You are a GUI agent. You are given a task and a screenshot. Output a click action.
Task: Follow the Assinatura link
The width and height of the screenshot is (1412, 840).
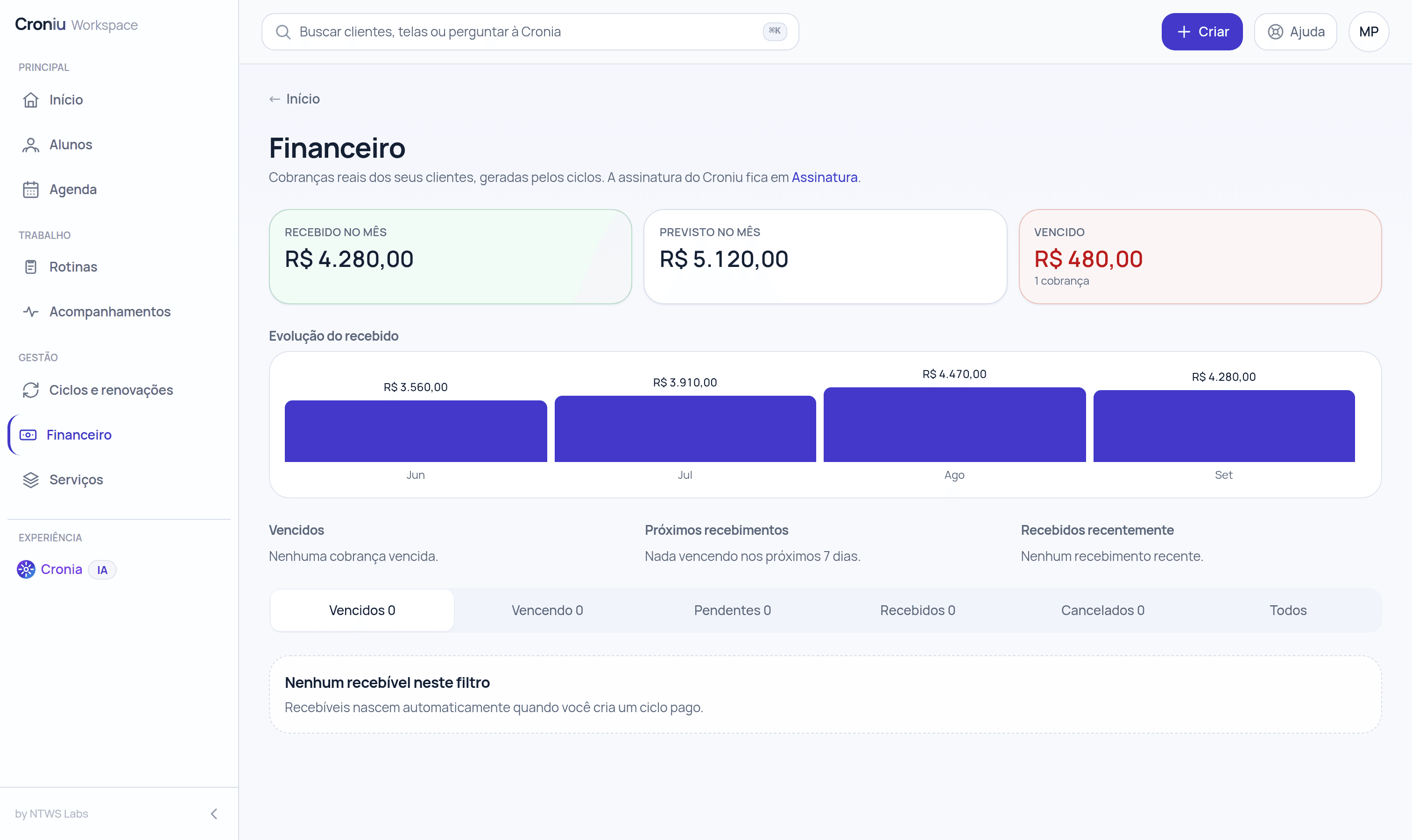pyautogui.click(x=825, y=177)
